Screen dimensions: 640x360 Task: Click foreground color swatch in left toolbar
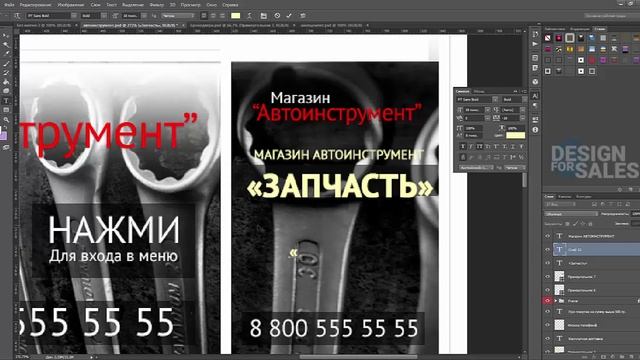click(x=3, y=136)
